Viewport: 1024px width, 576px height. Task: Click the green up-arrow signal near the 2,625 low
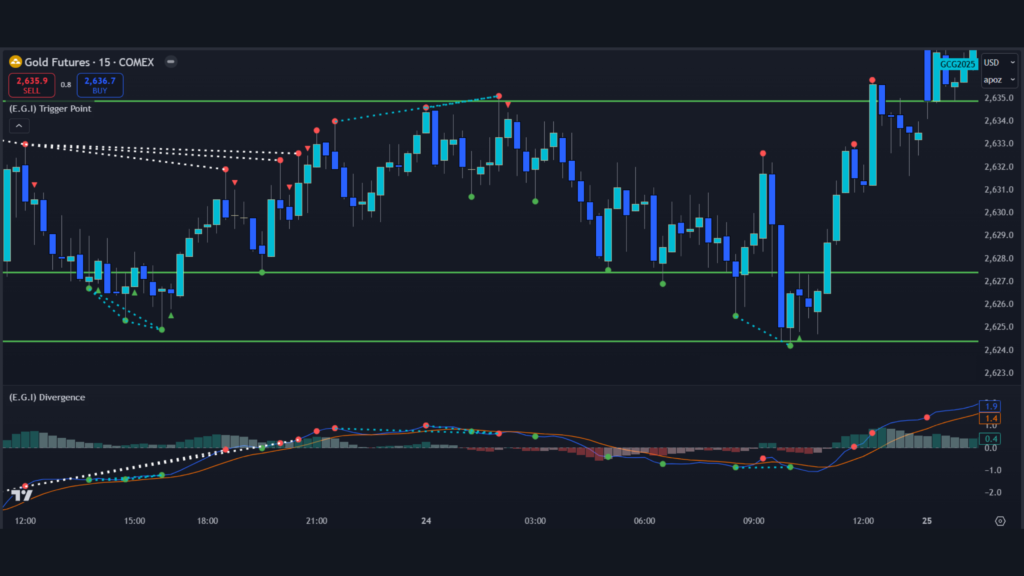click(x=799, y=338)
